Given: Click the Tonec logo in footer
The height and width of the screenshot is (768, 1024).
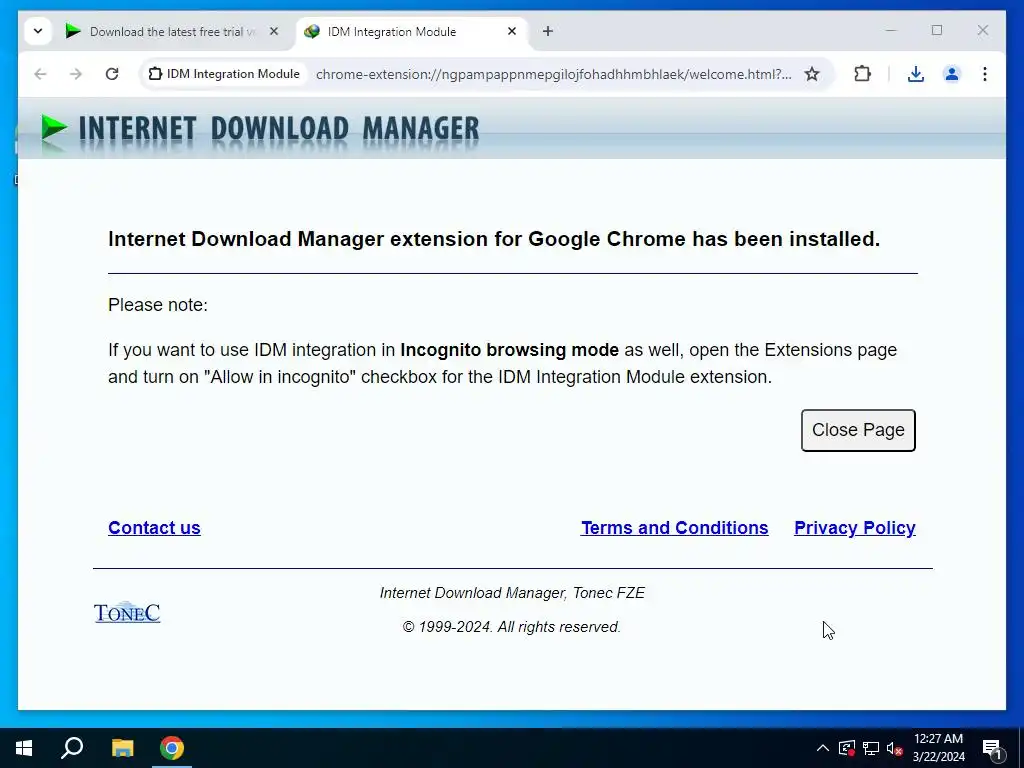Looking at the screenshot, I should [127, 612].
